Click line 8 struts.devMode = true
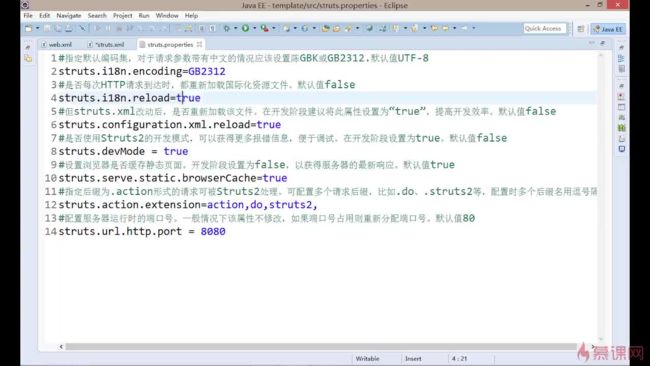The height and width of the screenshot is (366, 650). pyautogui.click(x=124, y=151)
